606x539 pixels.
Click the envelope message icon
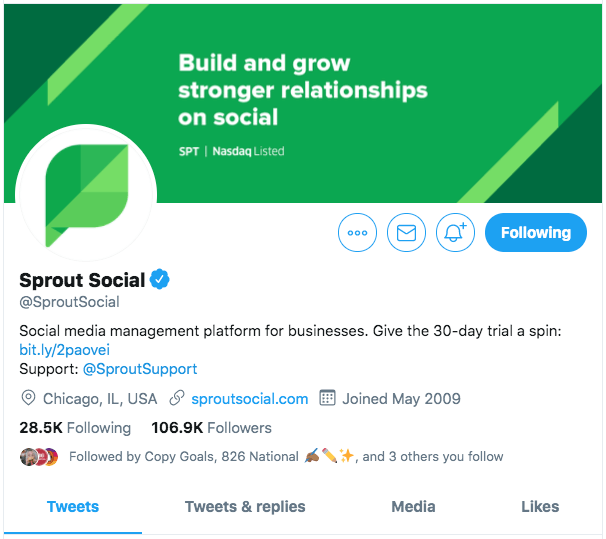tap(406, 233)
